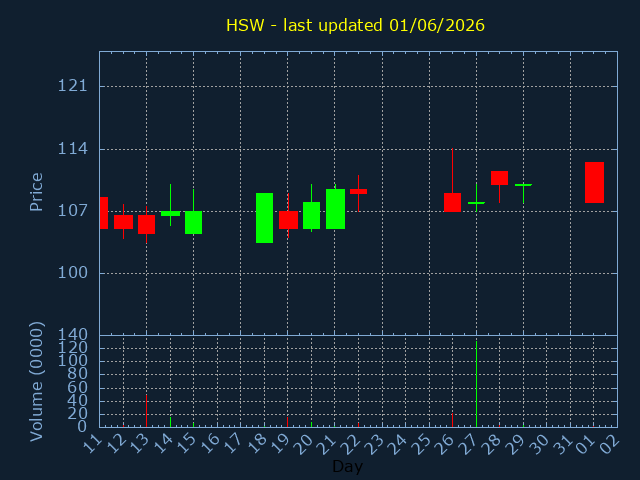Click the day label 11 on the x-axis
The image size is (640, 480).
[93, 444]
